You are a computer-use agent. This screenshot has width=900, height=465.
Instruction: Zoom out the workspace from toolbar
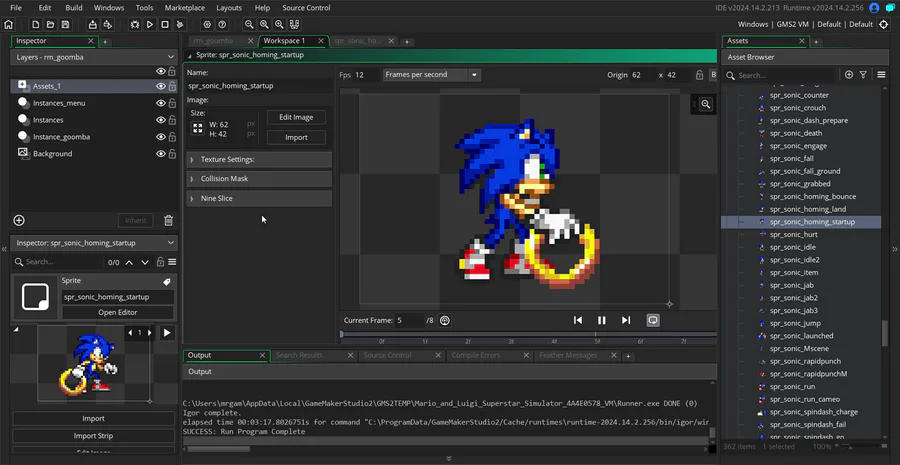coord(249,25)
